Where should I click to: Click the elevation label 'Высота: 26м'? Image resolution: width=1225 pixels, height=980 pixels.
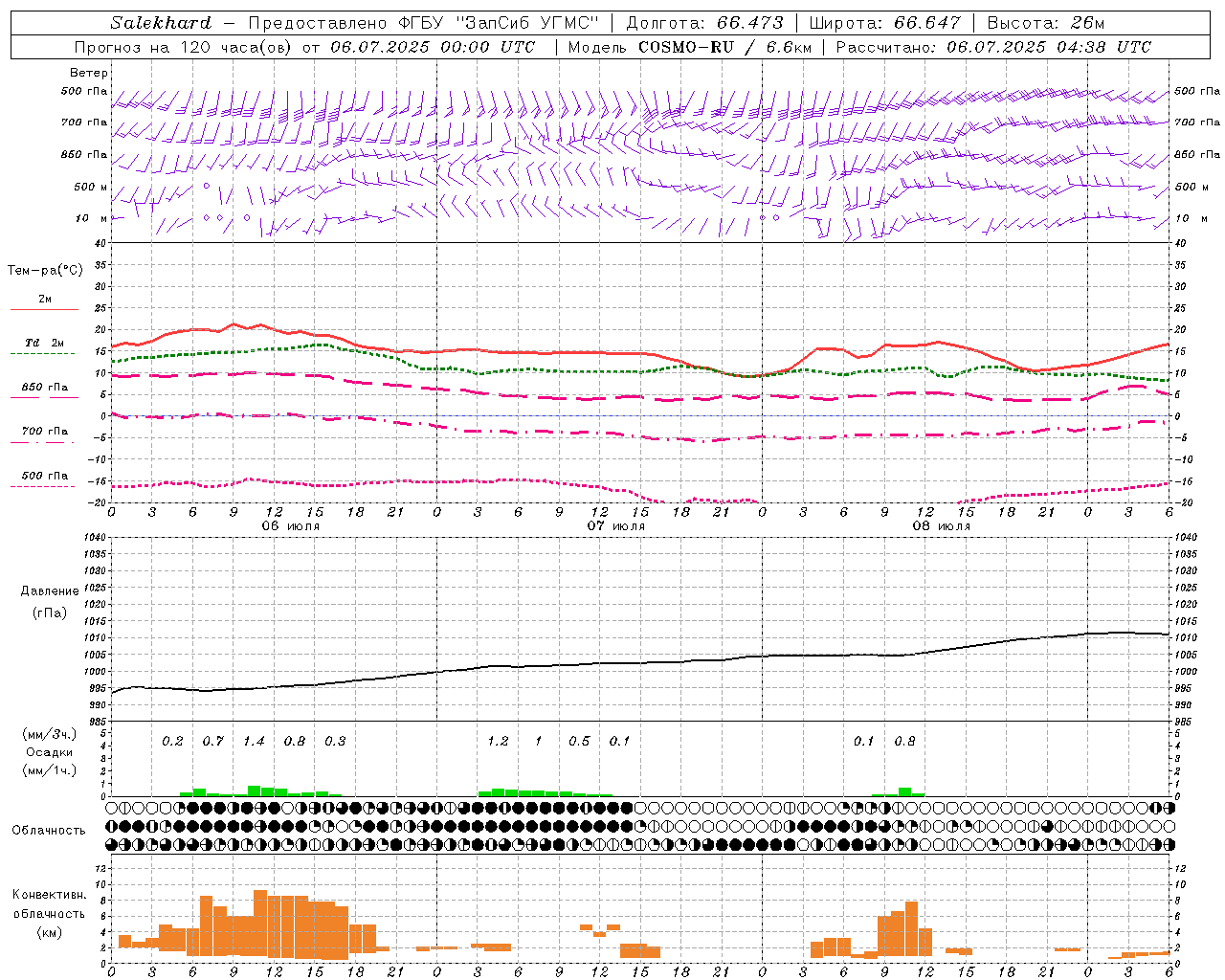(1046, 23)
